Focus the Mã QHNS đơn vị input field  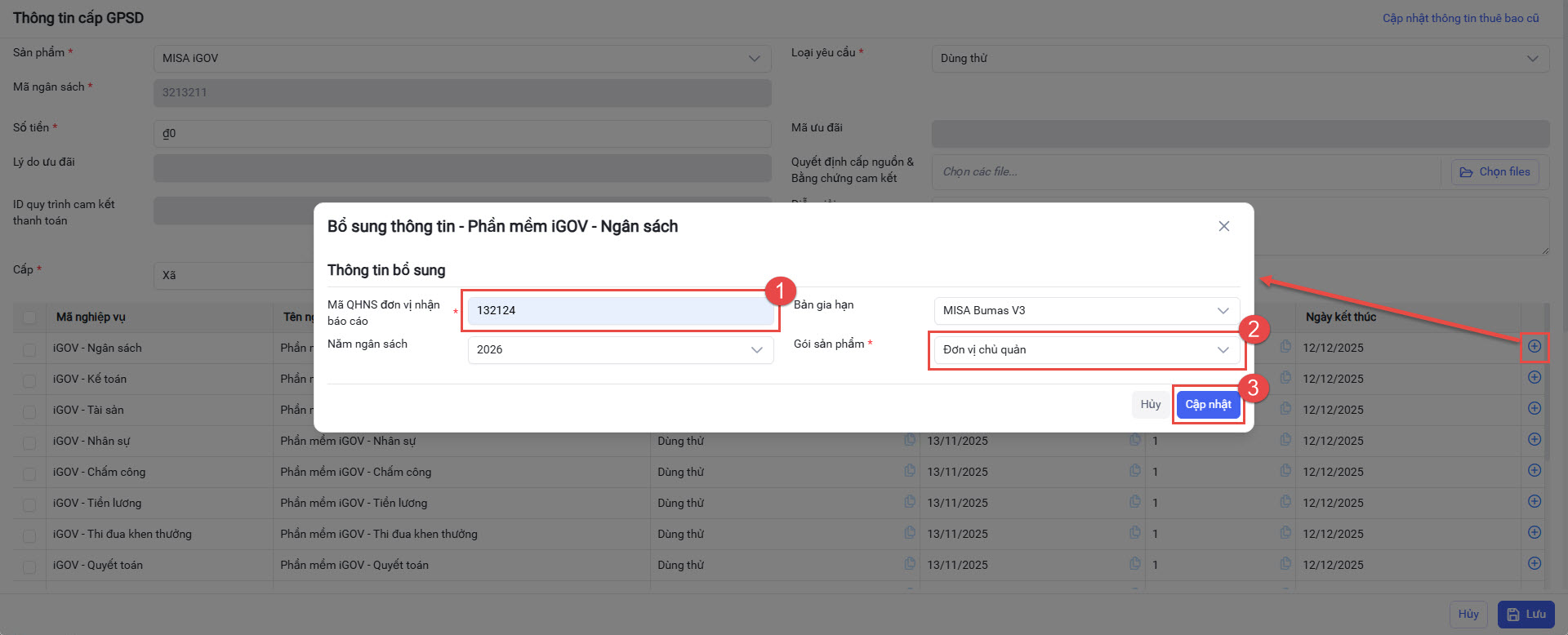click(620, 310)
